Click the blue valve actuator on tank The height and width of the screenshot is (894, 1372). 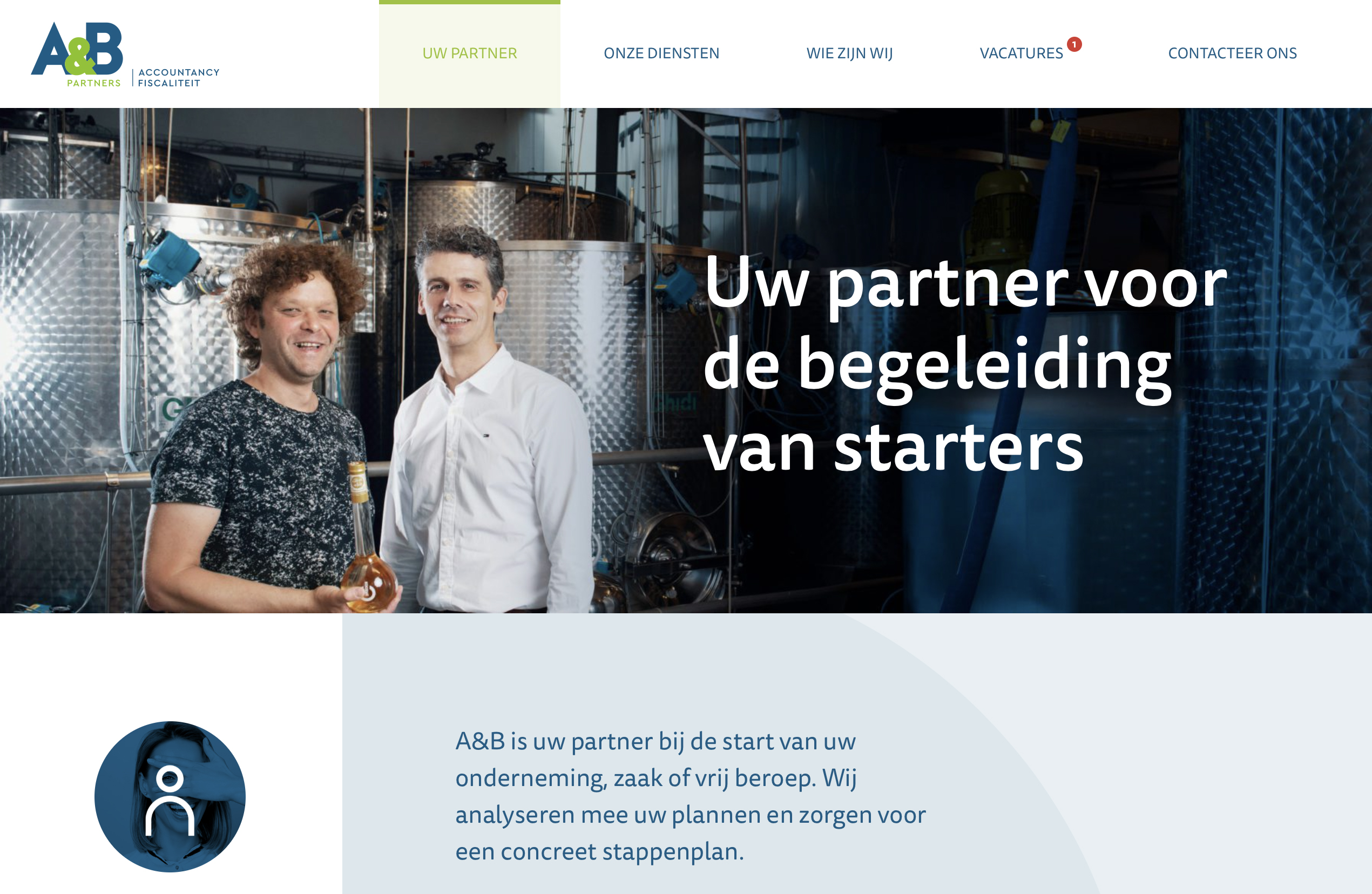click(168, 257)
